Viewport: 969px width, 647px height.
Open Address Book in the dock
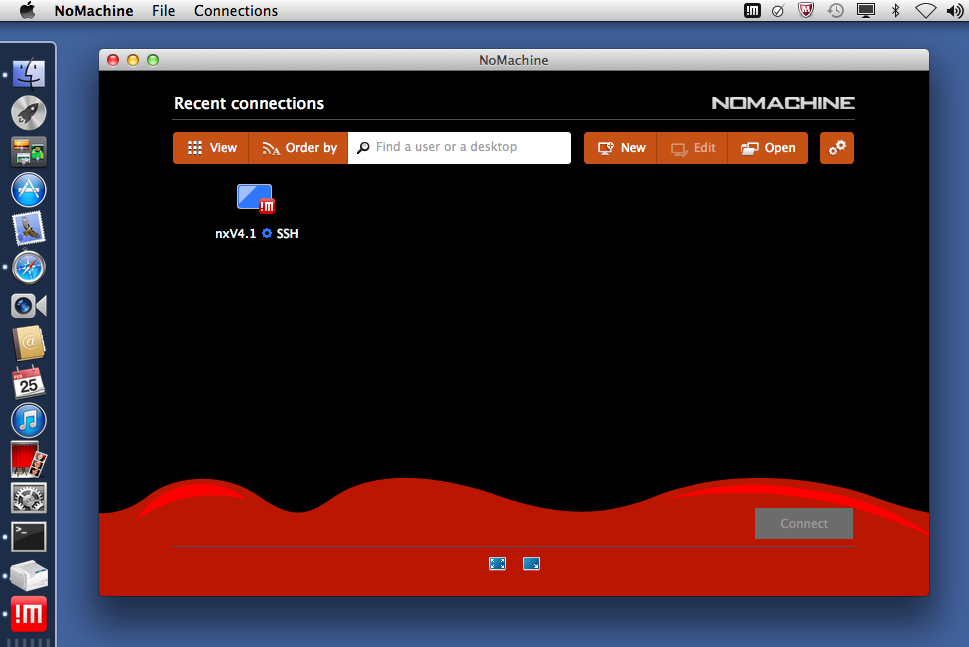(28, 344)
